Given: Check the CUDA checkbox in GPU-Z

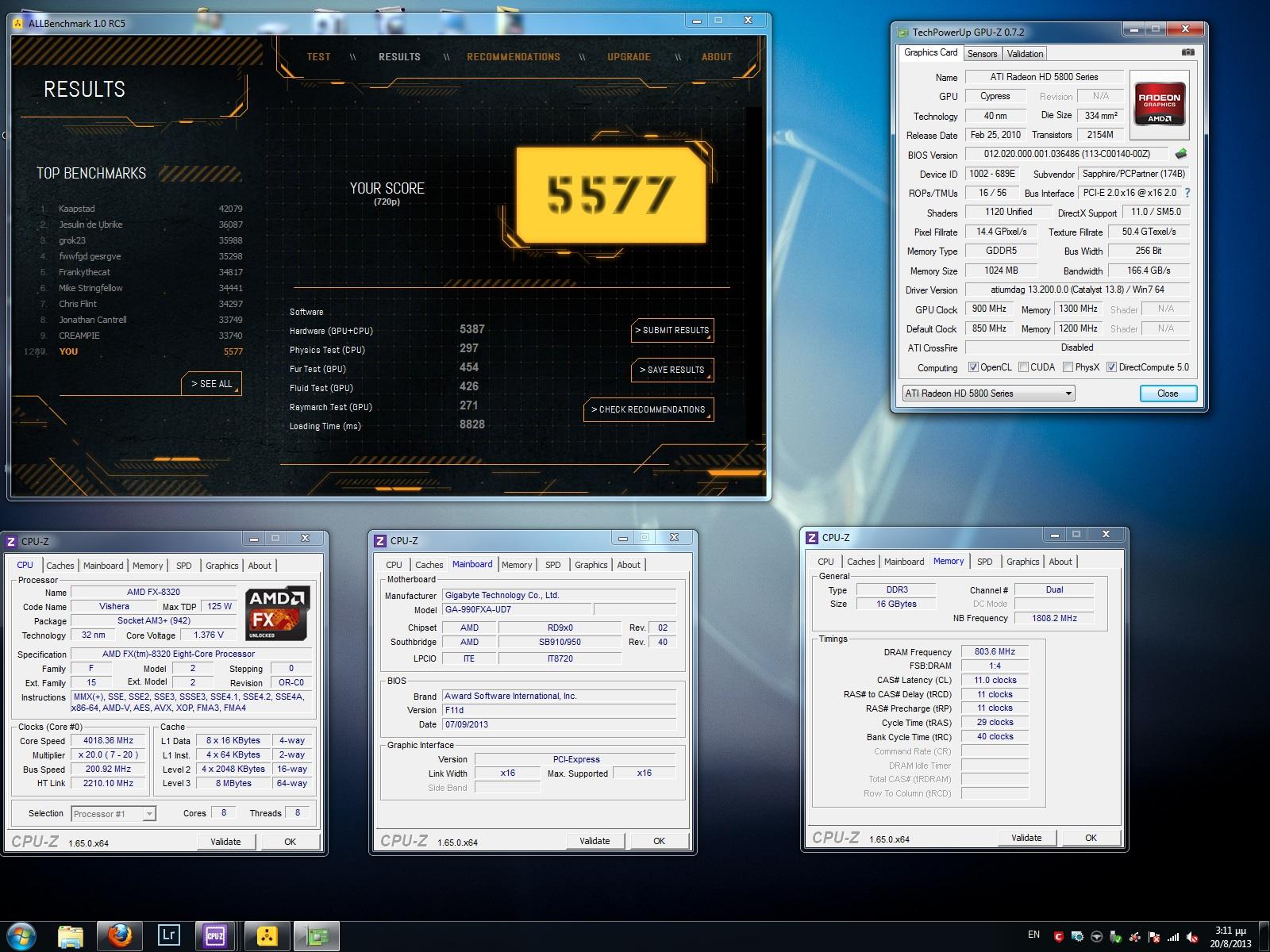Looking at the screenshot, I should pyautogui.click(x=1024, y=367).
